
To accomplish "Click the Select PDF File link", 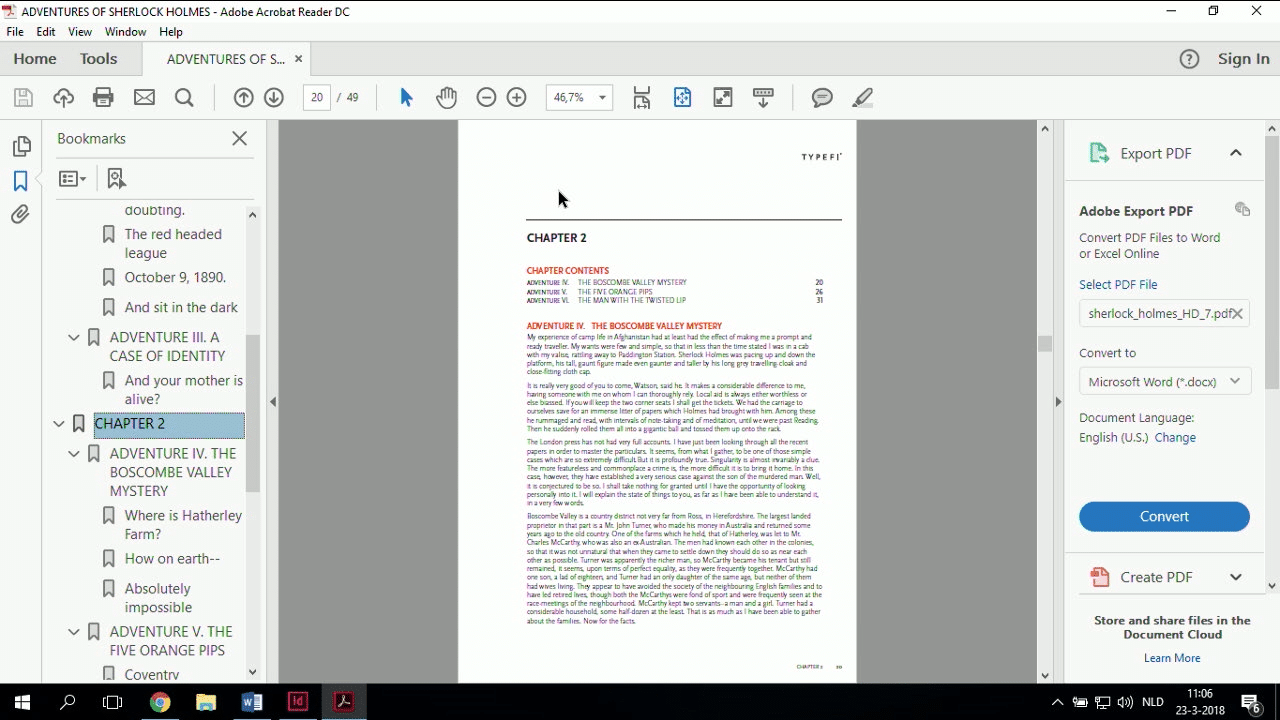I will click(x=1118, y=284).
